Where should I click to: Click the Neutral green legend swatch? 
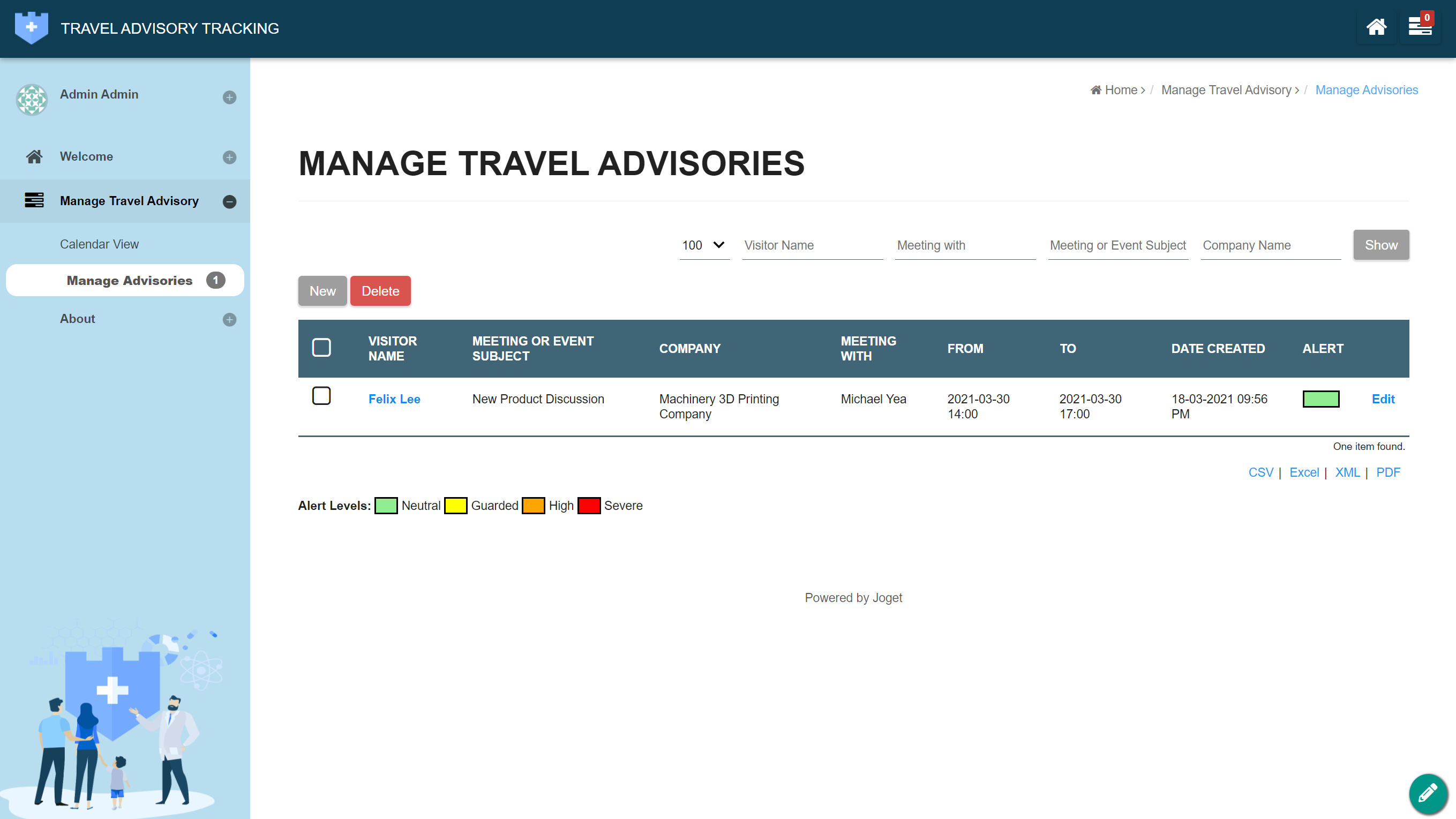pos(386,505)
